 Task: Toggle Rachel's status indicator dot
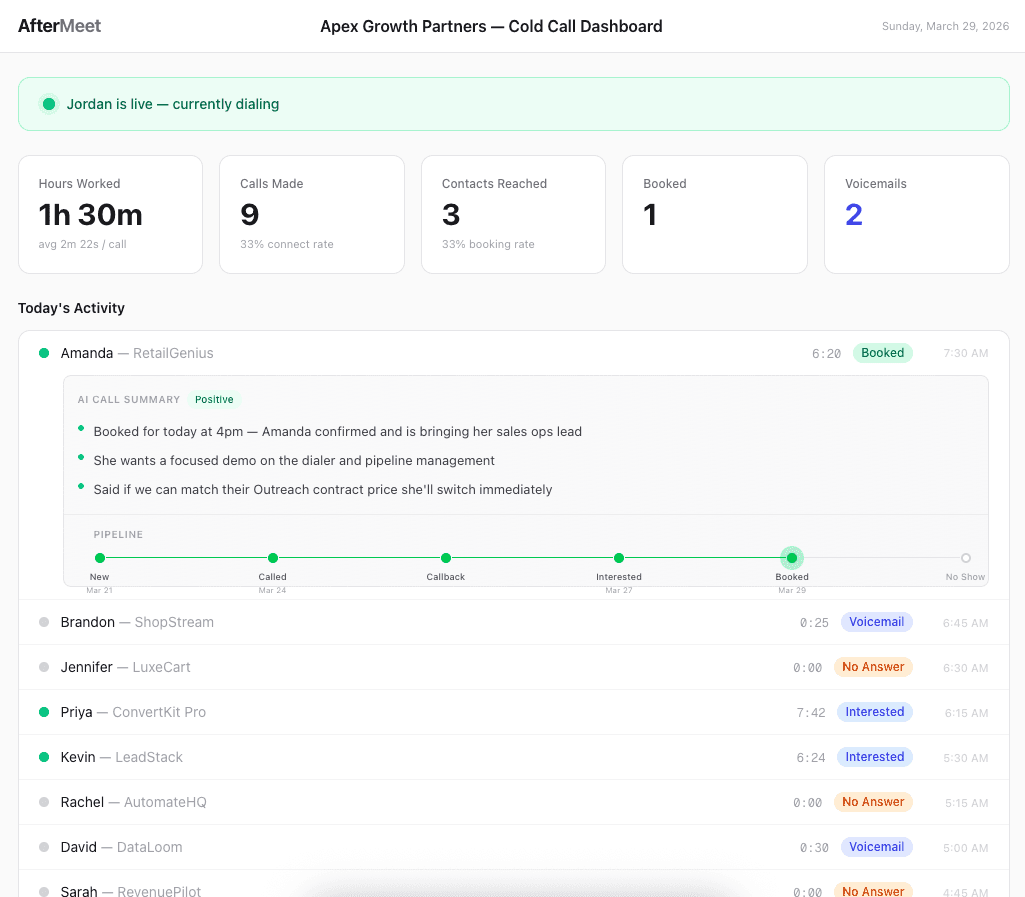[42, 801]
